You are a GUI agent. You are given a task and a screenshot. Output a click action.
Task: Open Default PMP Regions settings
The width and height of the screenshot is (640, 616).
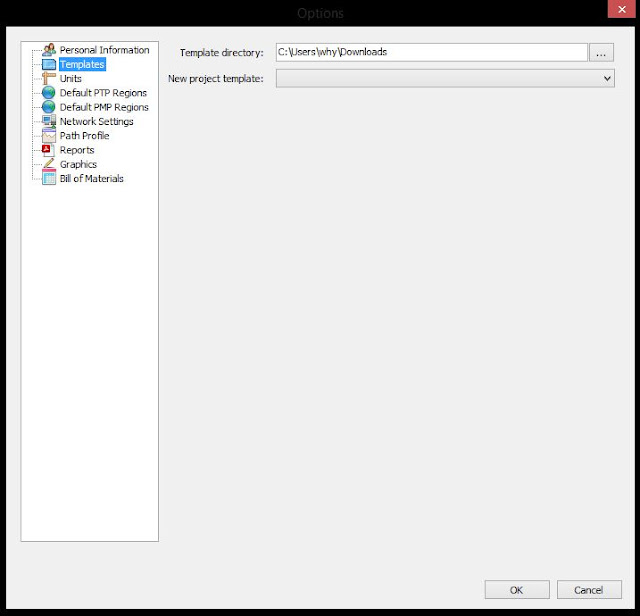pos(104,107)
